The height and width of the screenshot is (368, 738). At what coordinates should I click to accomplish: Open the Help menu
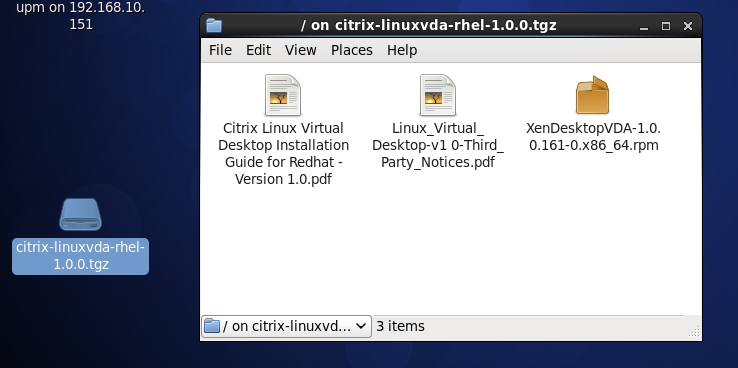click(402, 50)
